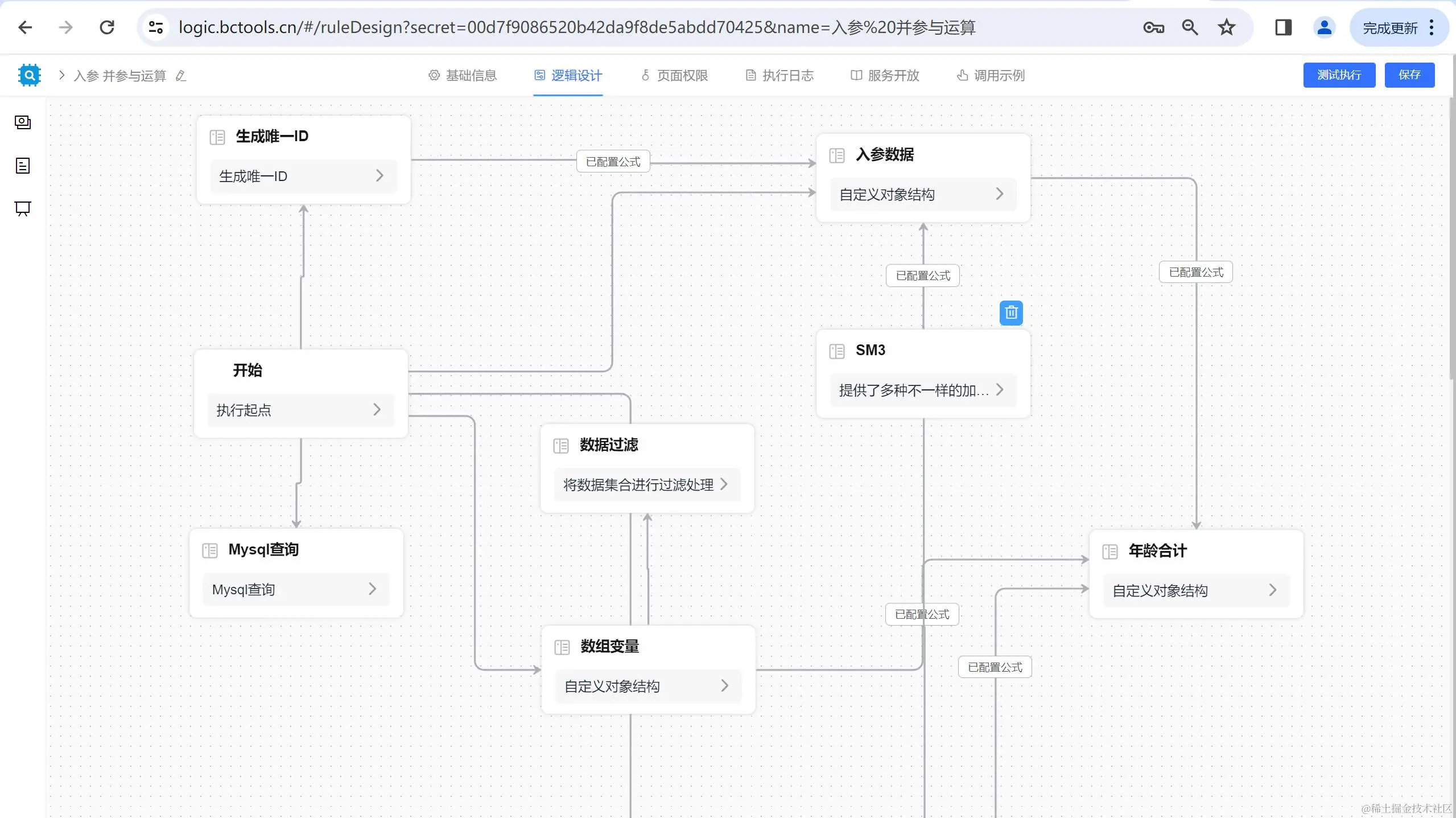Click the 测试执行 button
Screen dimensions: 1456x818
pos(1339,75)
